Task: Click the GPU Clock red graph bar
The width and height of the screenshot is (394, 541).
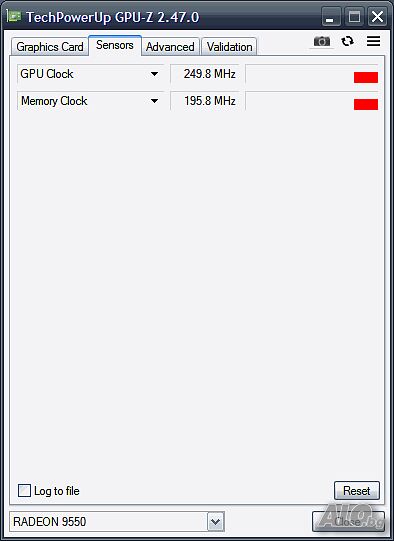Action: click(x=366, y=77)
